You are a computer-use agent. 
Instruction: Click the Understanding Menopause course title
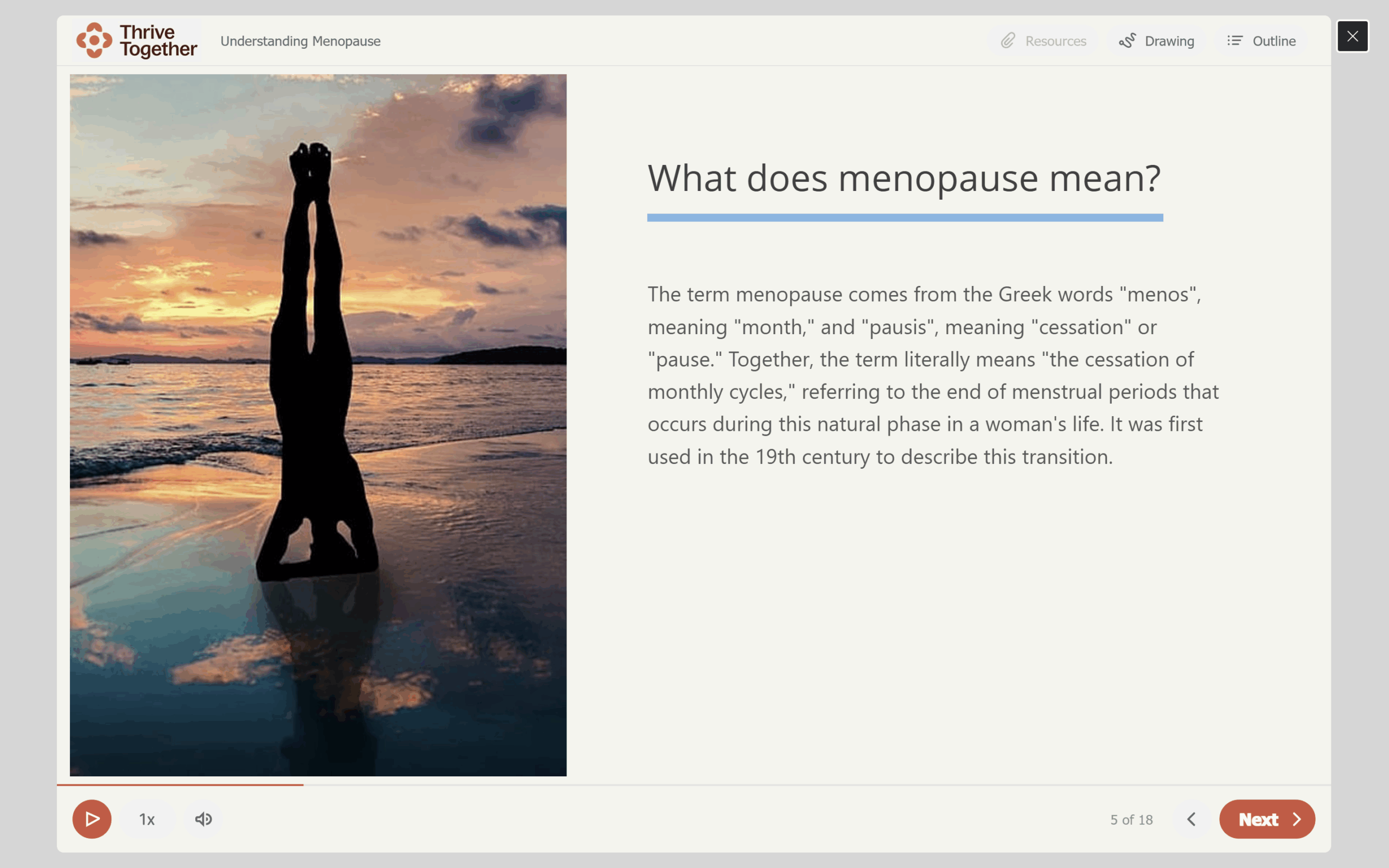pos(300,41)
